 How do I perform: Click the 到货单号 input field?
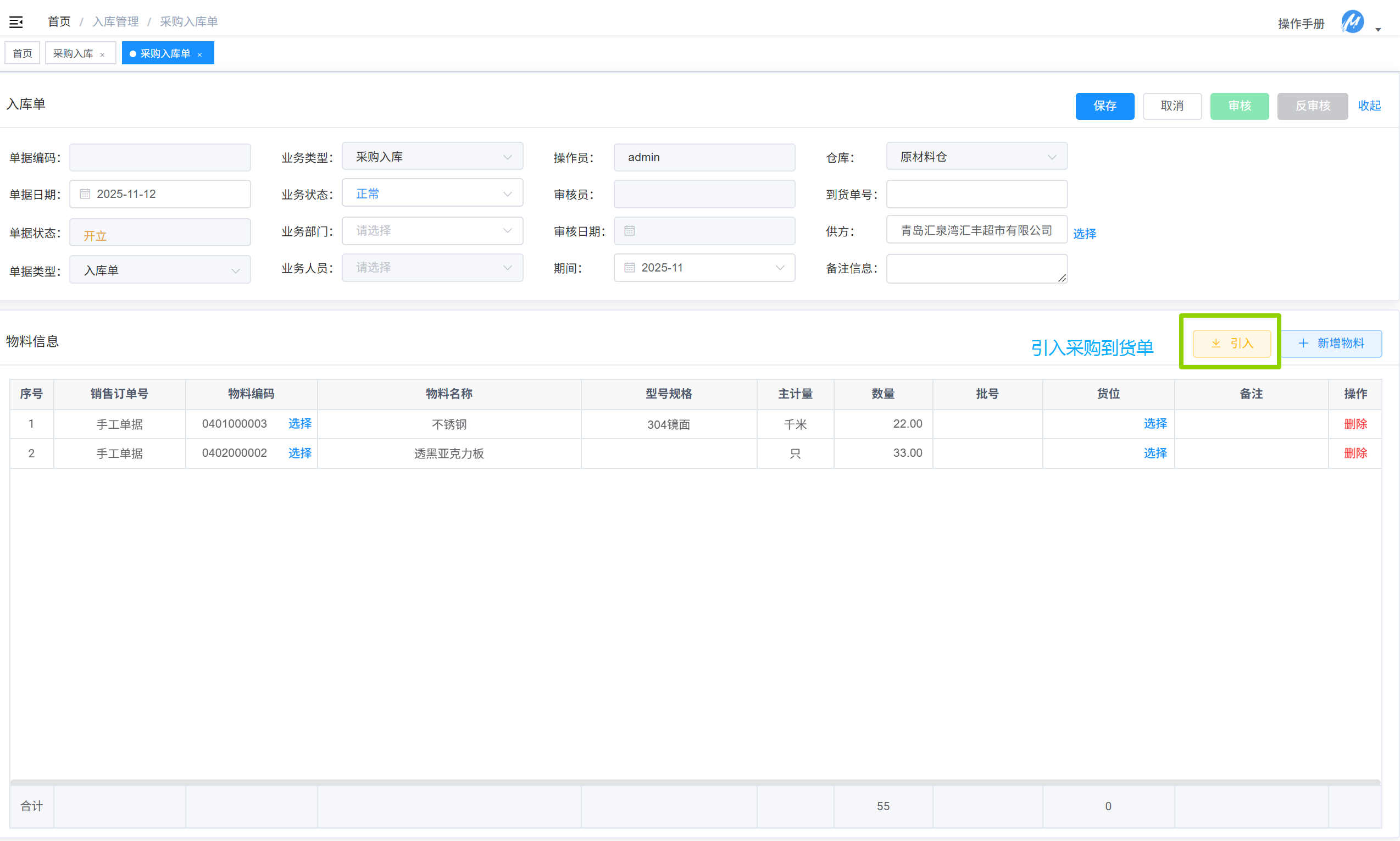976,194
